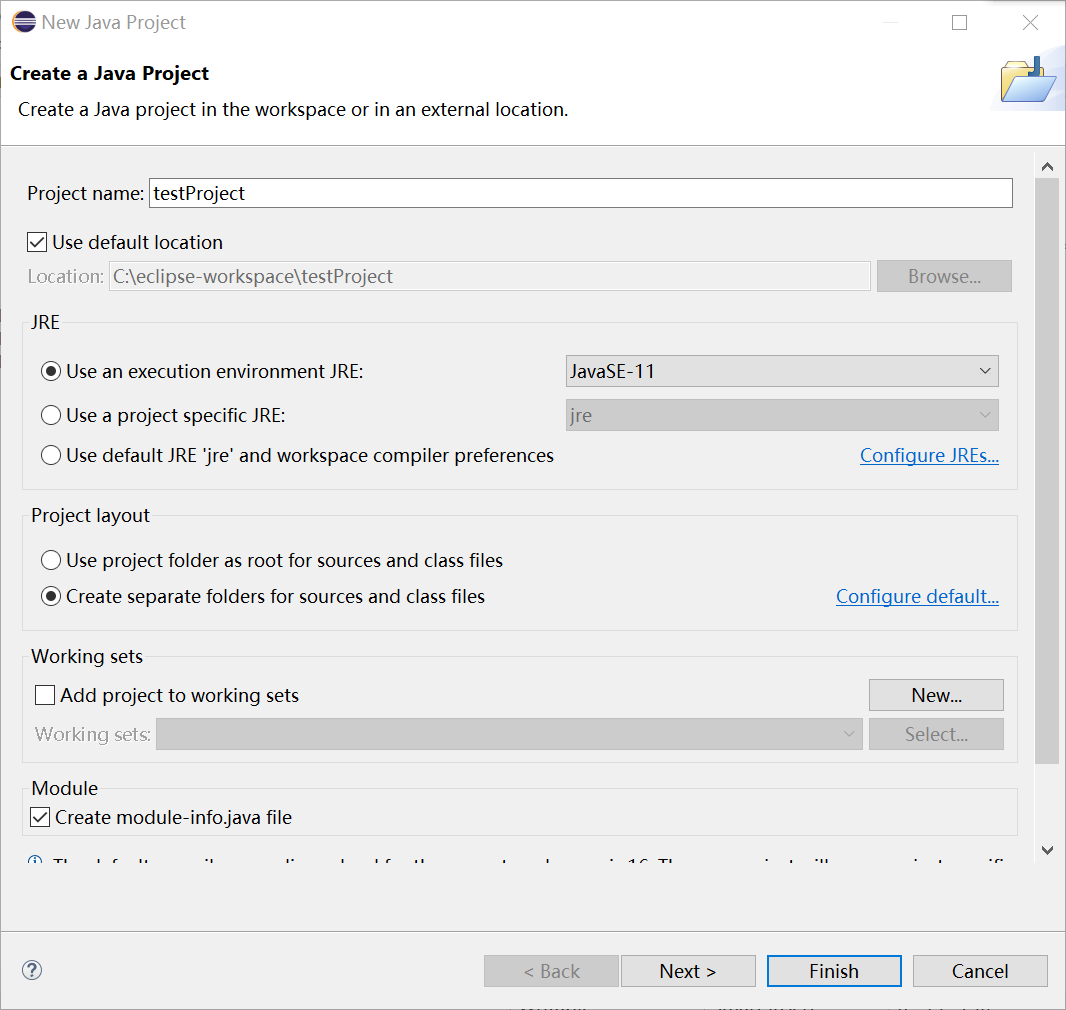Image resolution: width=1066 pixels, height=1010 pixels.
Task: Click the Project name text field
Action: coord(581,193)
